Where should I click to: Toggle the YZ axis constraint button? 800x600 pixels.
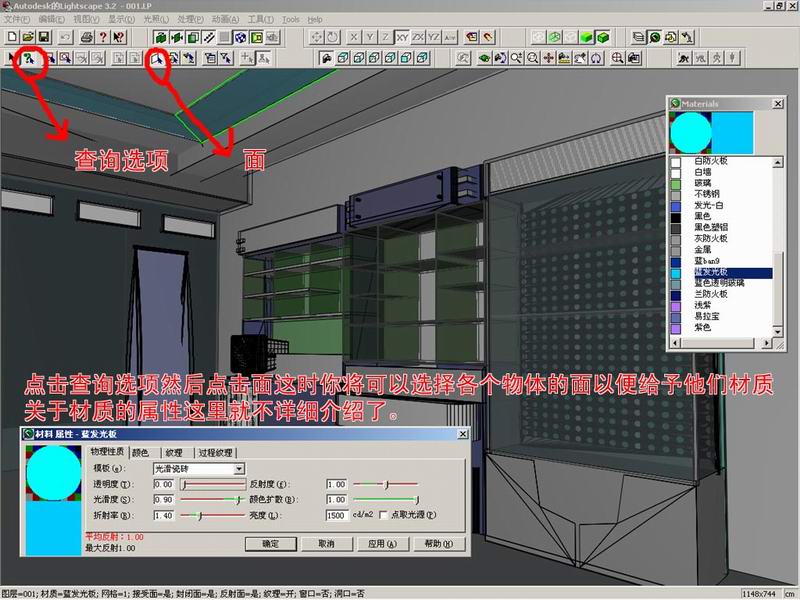click(434, 37)
